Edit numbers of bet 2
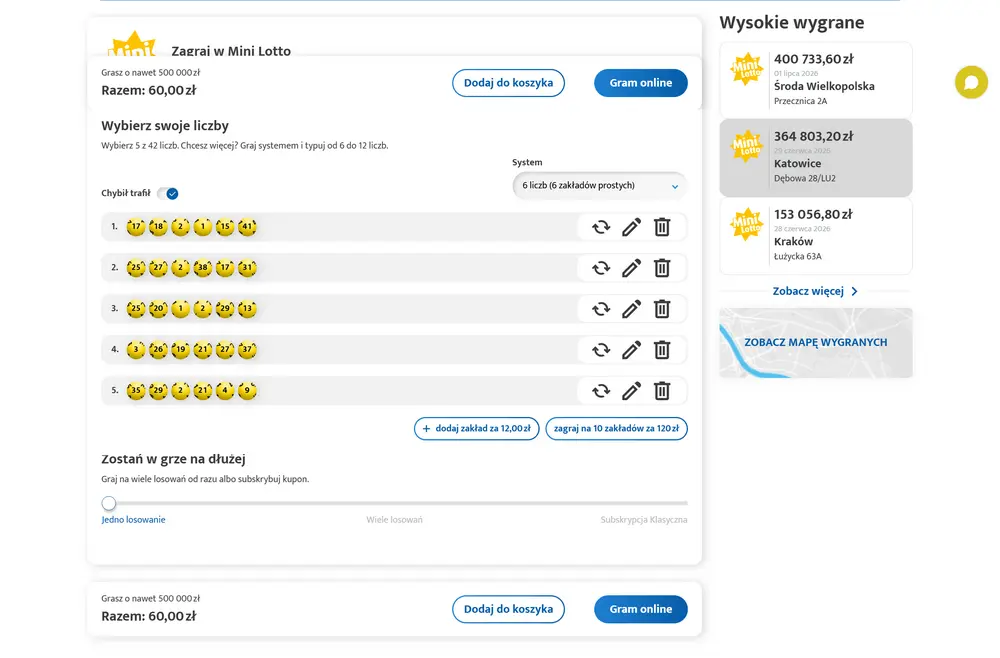This screenshot has height=658, width=1000. [x=631, y=268]
